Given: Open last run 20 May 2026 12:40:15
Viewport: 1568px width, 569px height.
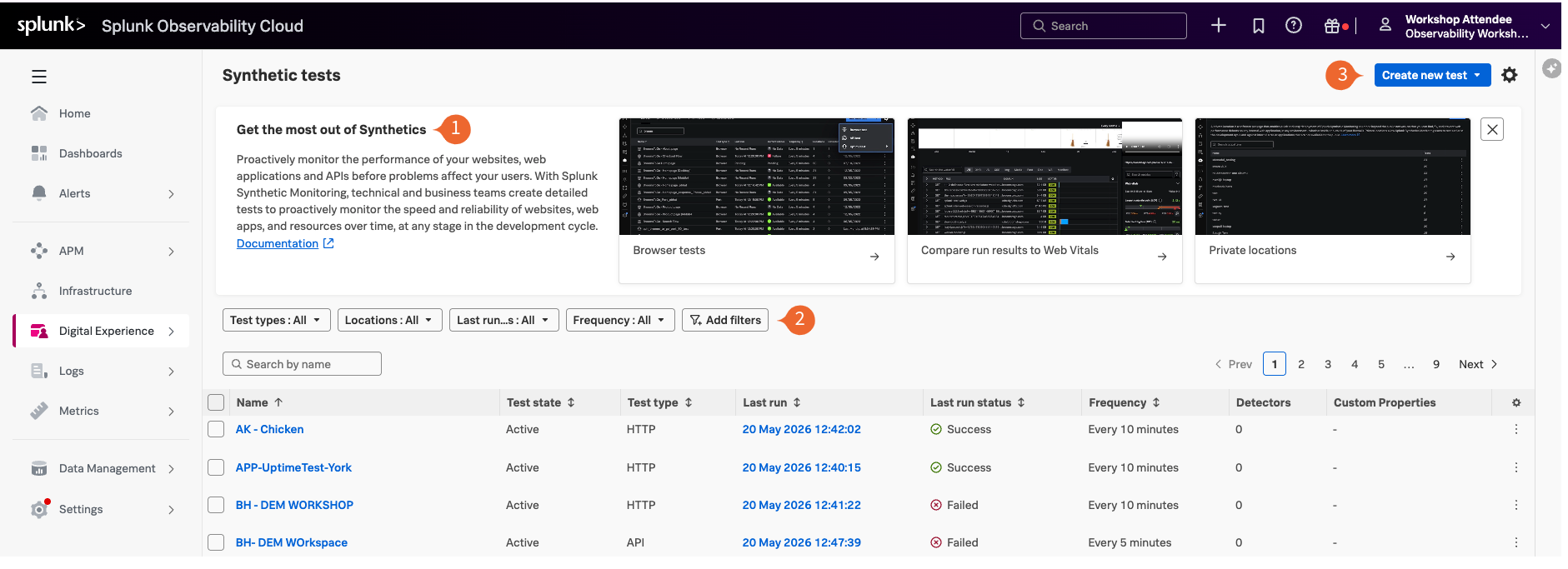Looking at the screenshot, I should (x=802, y=467).
